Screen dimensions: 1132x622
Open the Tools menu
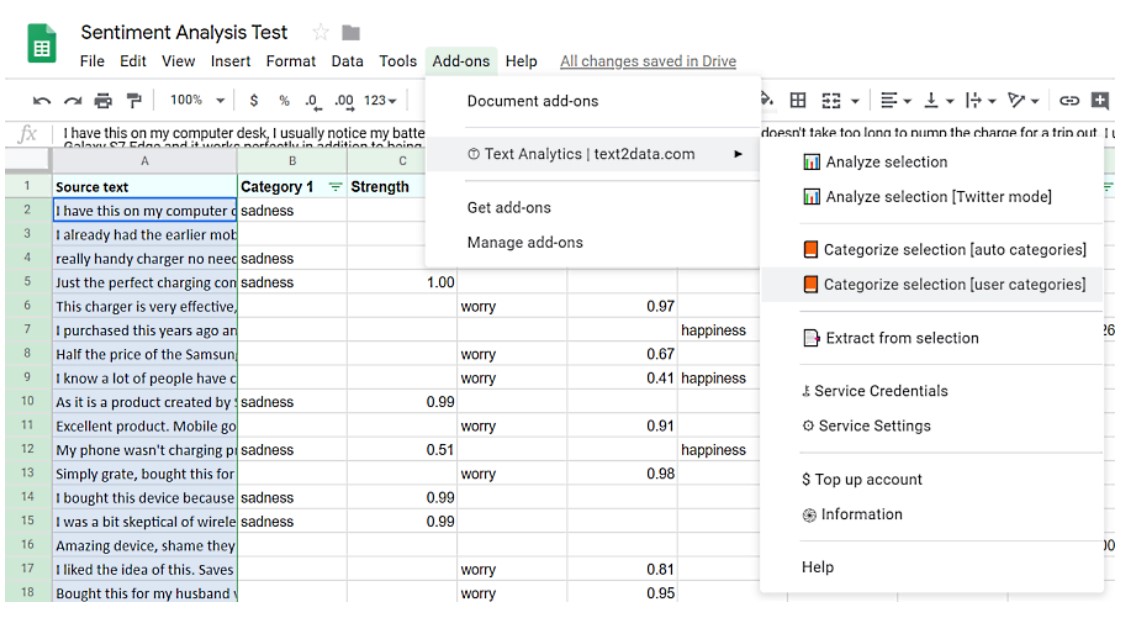(398, 61)
